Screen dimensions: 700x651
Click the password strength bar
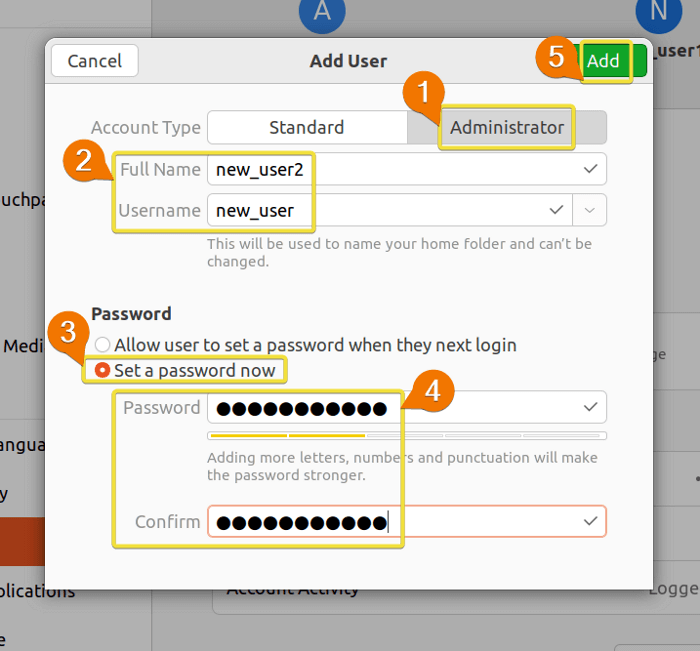click(407, 435)
